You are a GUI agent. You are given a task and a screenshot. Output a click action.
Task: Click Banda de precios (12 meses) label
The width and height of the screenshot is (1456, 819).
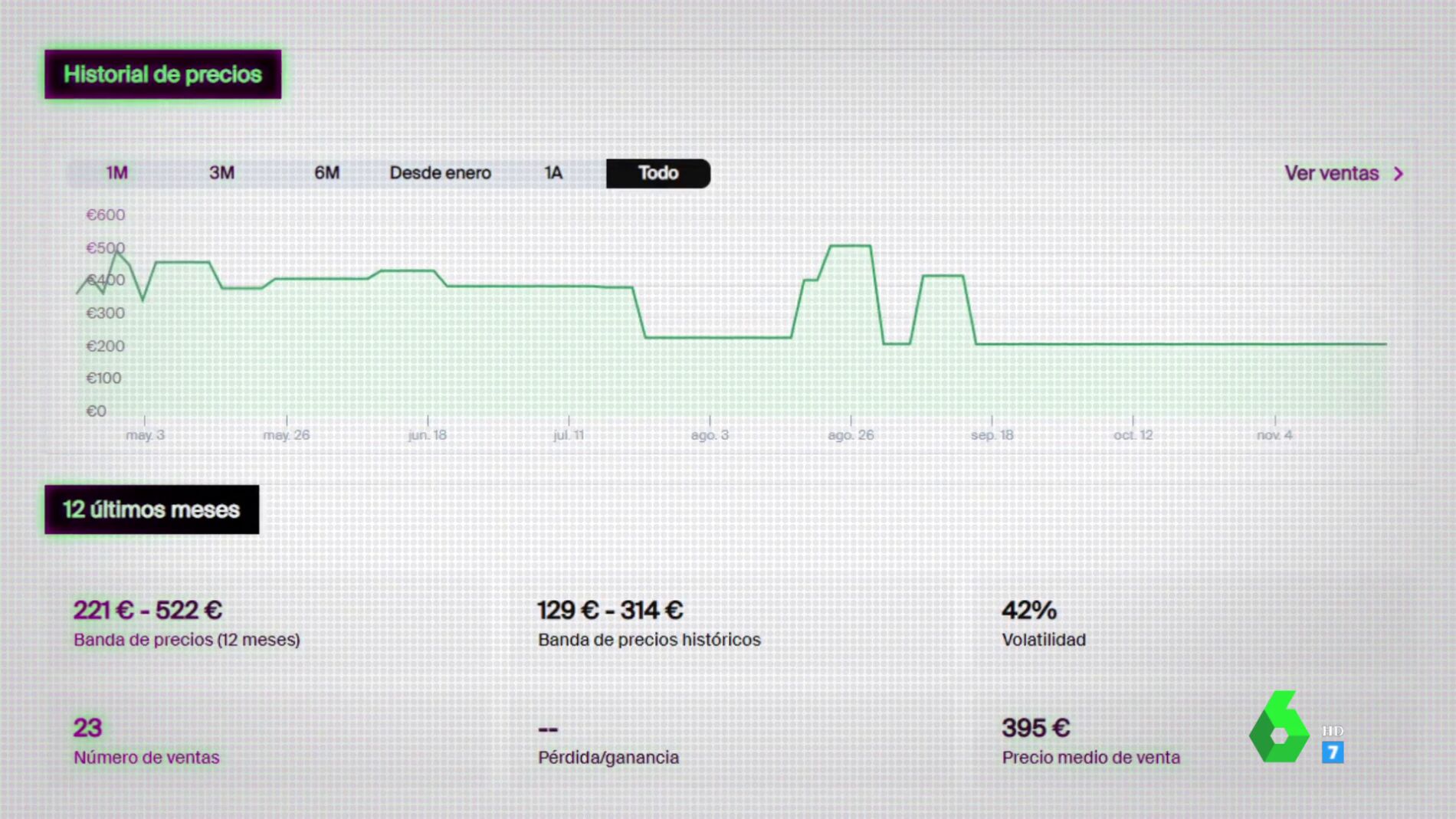(186, 640)
